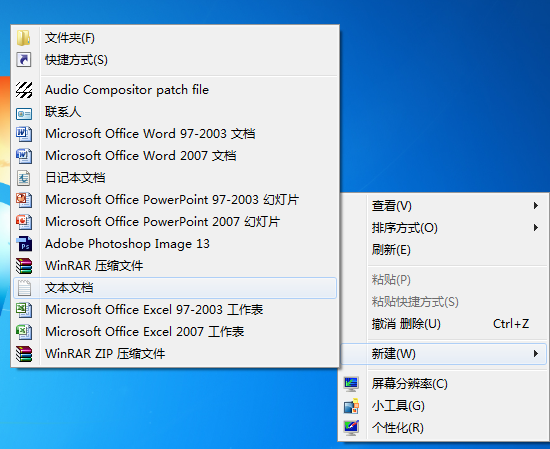Click the gadgets icon beside 小工具(G)
The width and height of the screenshot is (550, 449).
pos(351,406)
